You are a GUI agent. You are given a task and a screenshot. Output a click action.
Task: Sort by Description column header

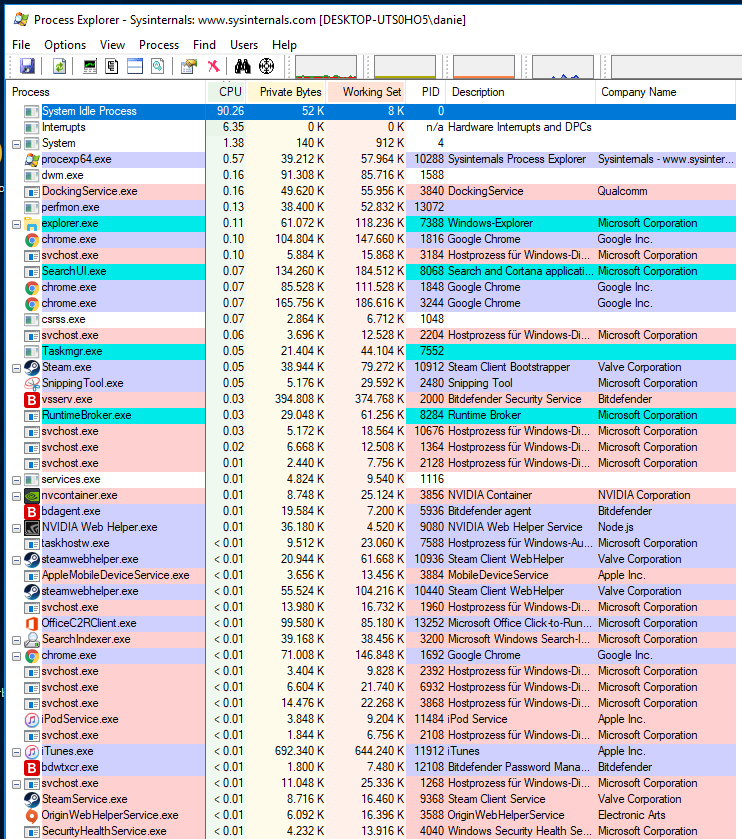pyautogui.click(x=521, y=92)
